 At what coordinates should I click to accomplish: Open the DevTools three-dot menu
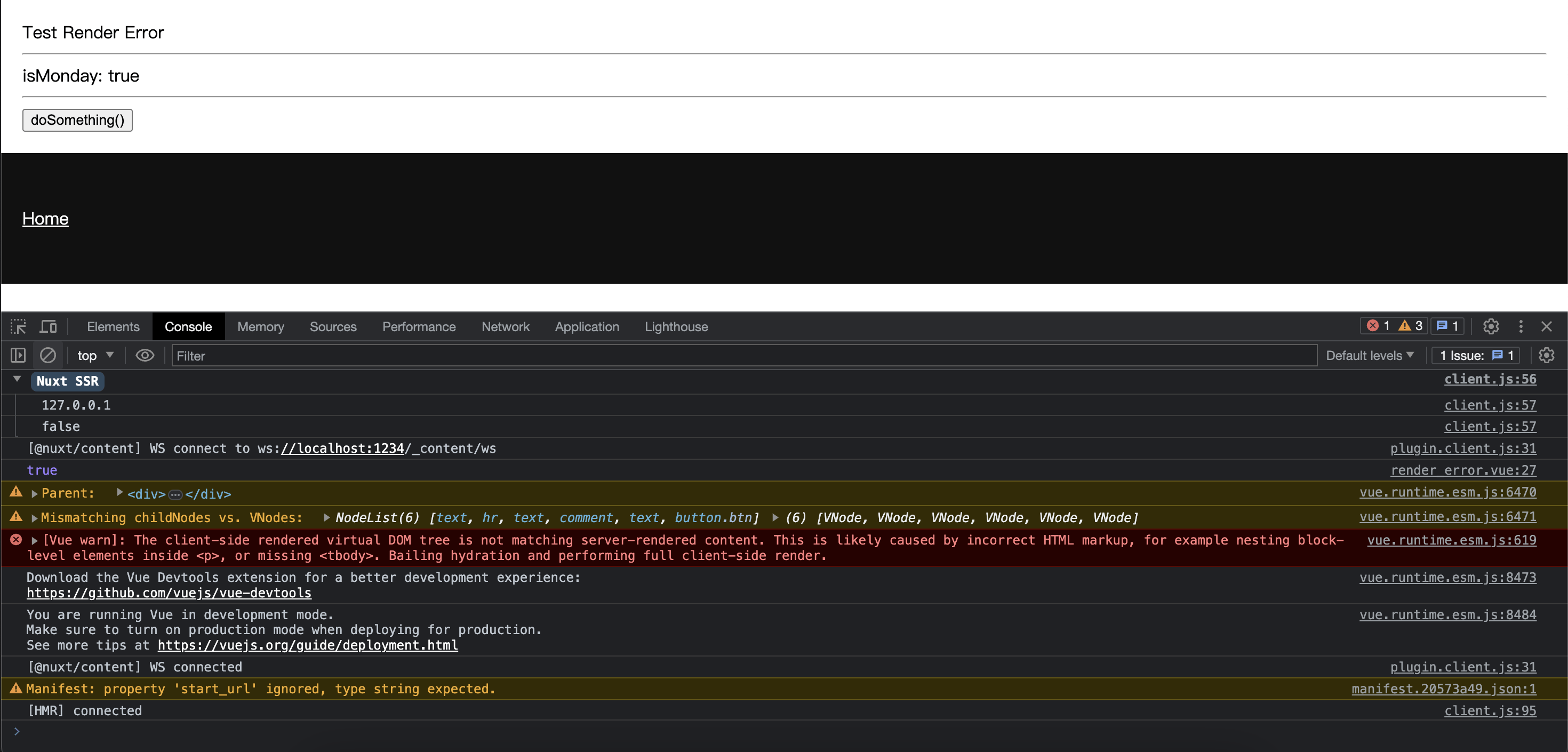pyautogui.click(x=1521, y=326)
